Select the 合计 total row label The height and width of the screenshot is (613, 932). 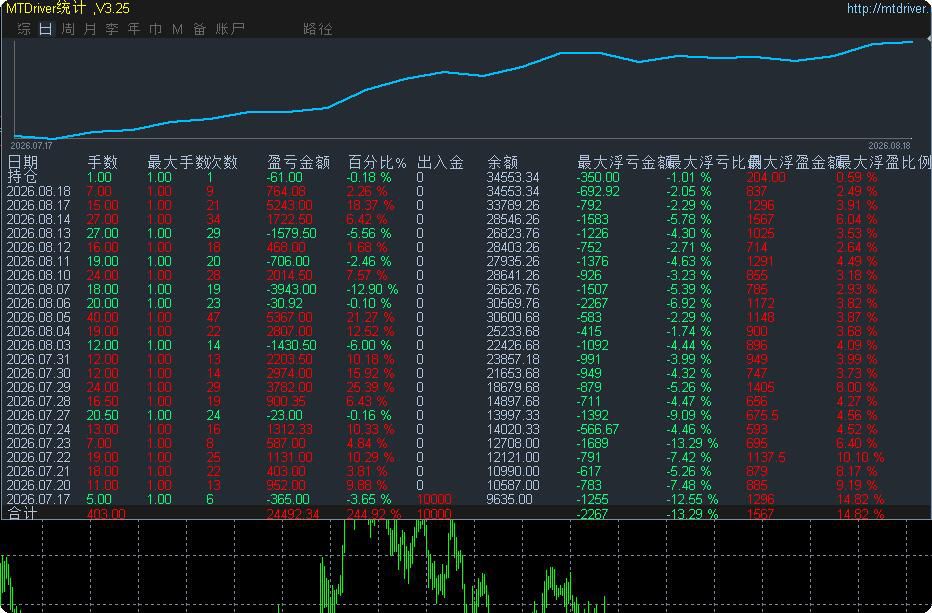coord(23,513)
